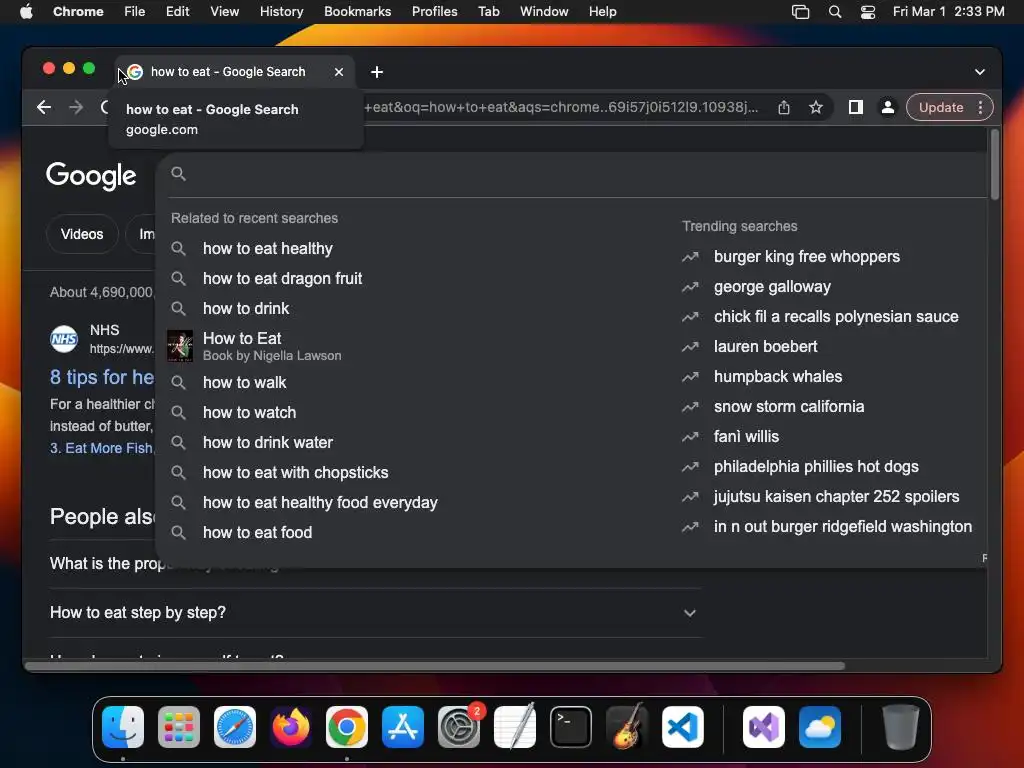Open the File menu
Screen dimensions: 1024x768
(x=135, y=12)
